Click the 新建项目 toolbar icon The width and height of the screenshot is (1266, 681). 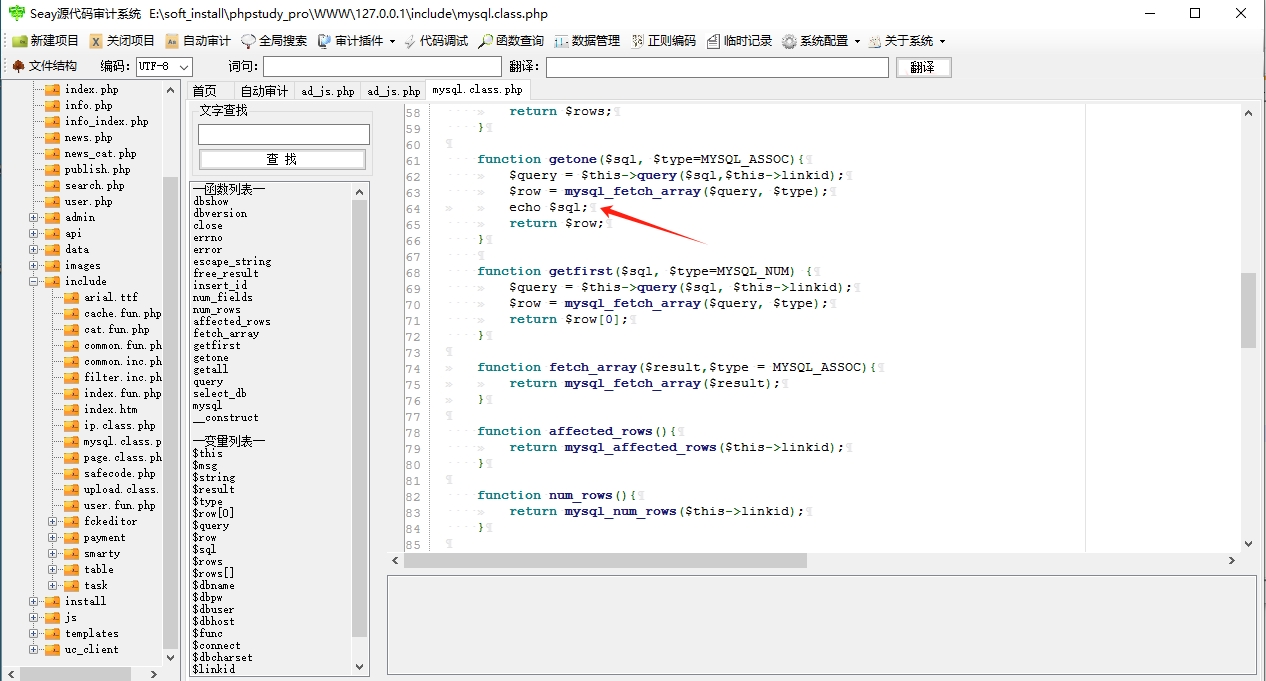20,41
